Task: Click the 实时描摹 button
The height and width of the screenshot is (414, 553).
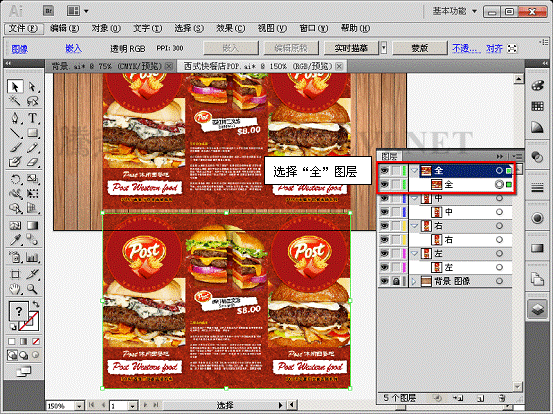Action: coord(351,48)
